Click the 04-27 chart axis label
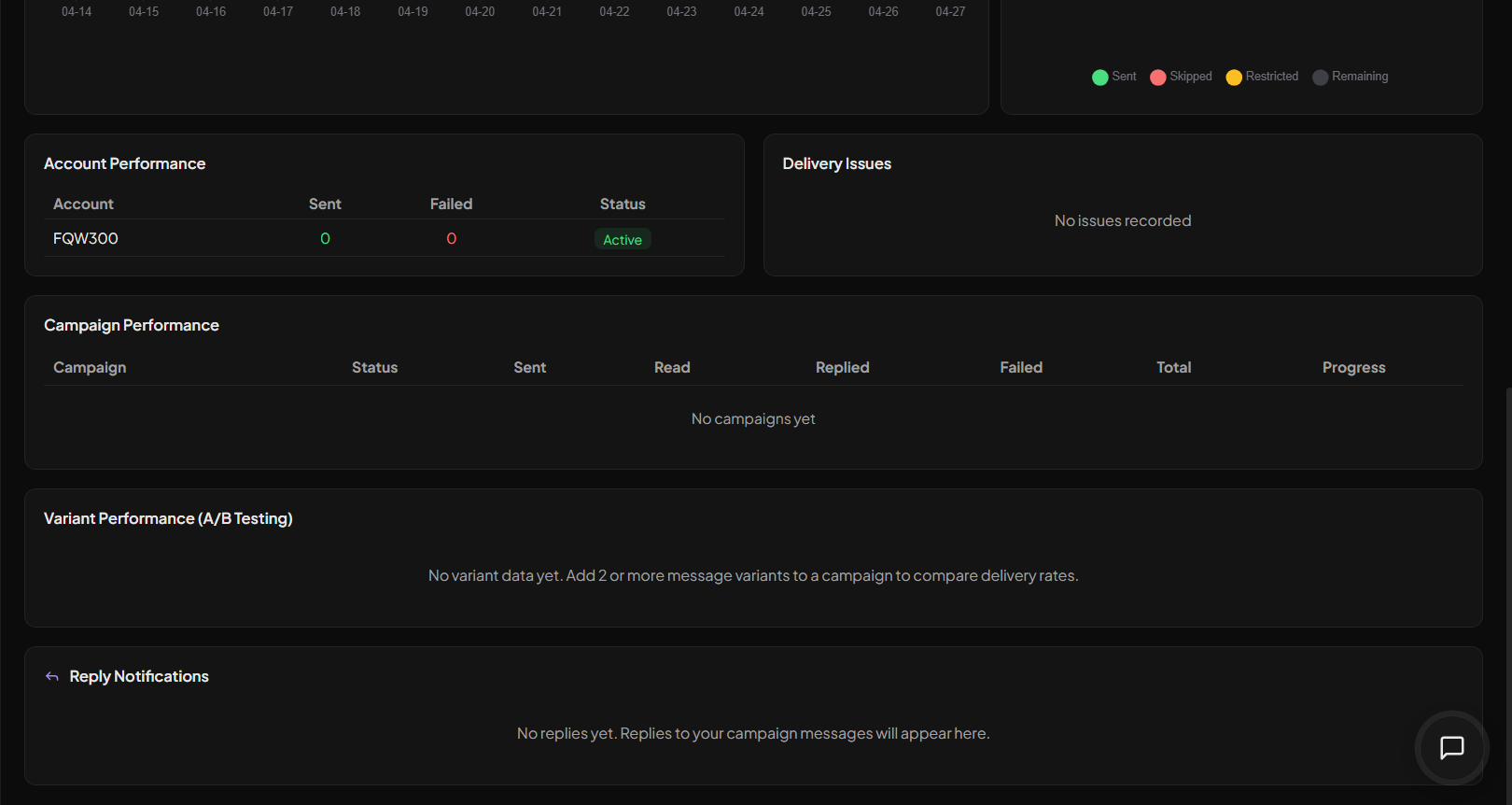The height and width of the screenshot is (805, 1512). [x=950, y=11]
